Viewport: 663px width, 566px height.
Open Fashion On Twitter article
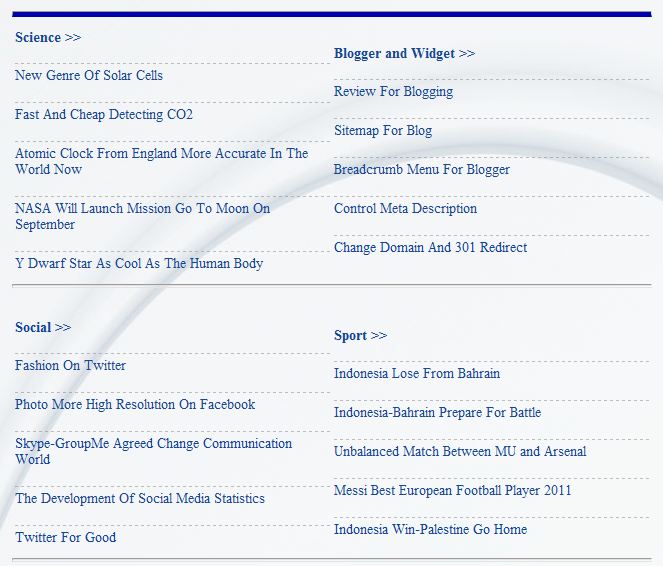pos(70,365)
